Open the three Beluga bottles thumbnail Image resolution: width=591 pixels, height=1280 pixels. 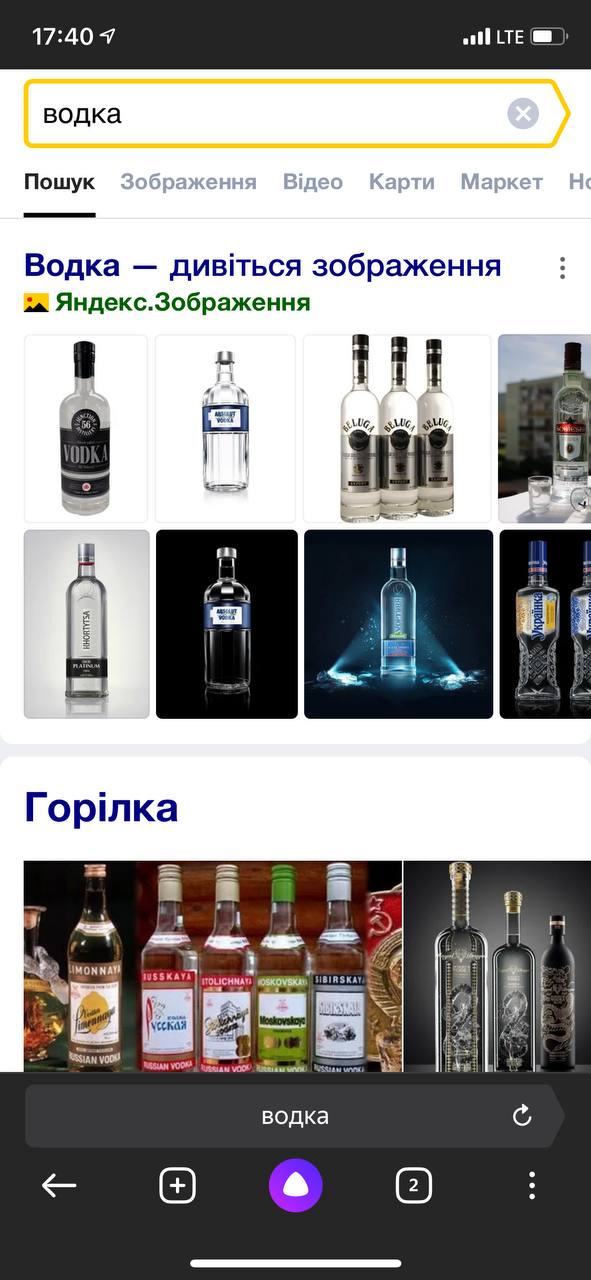(x=397, y=428)
